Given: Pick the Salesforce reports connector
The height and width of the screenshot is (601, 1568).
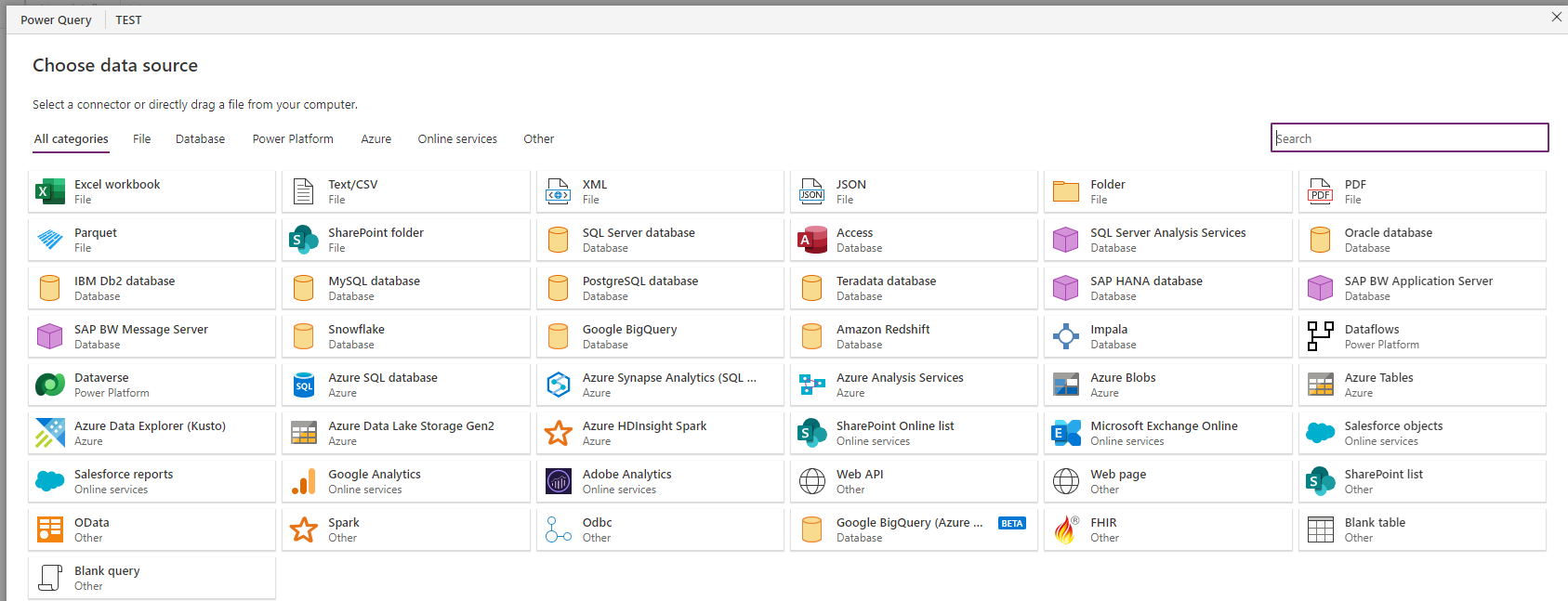Looking at the screenshot, I should point(152,481).
